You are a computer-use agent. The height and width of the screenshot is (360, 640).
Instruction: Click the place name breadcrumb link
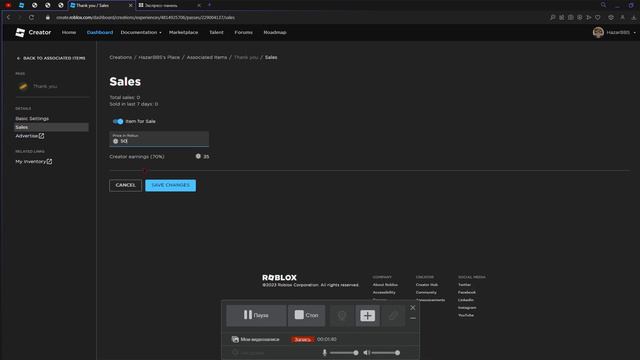(x=159, y=58)
